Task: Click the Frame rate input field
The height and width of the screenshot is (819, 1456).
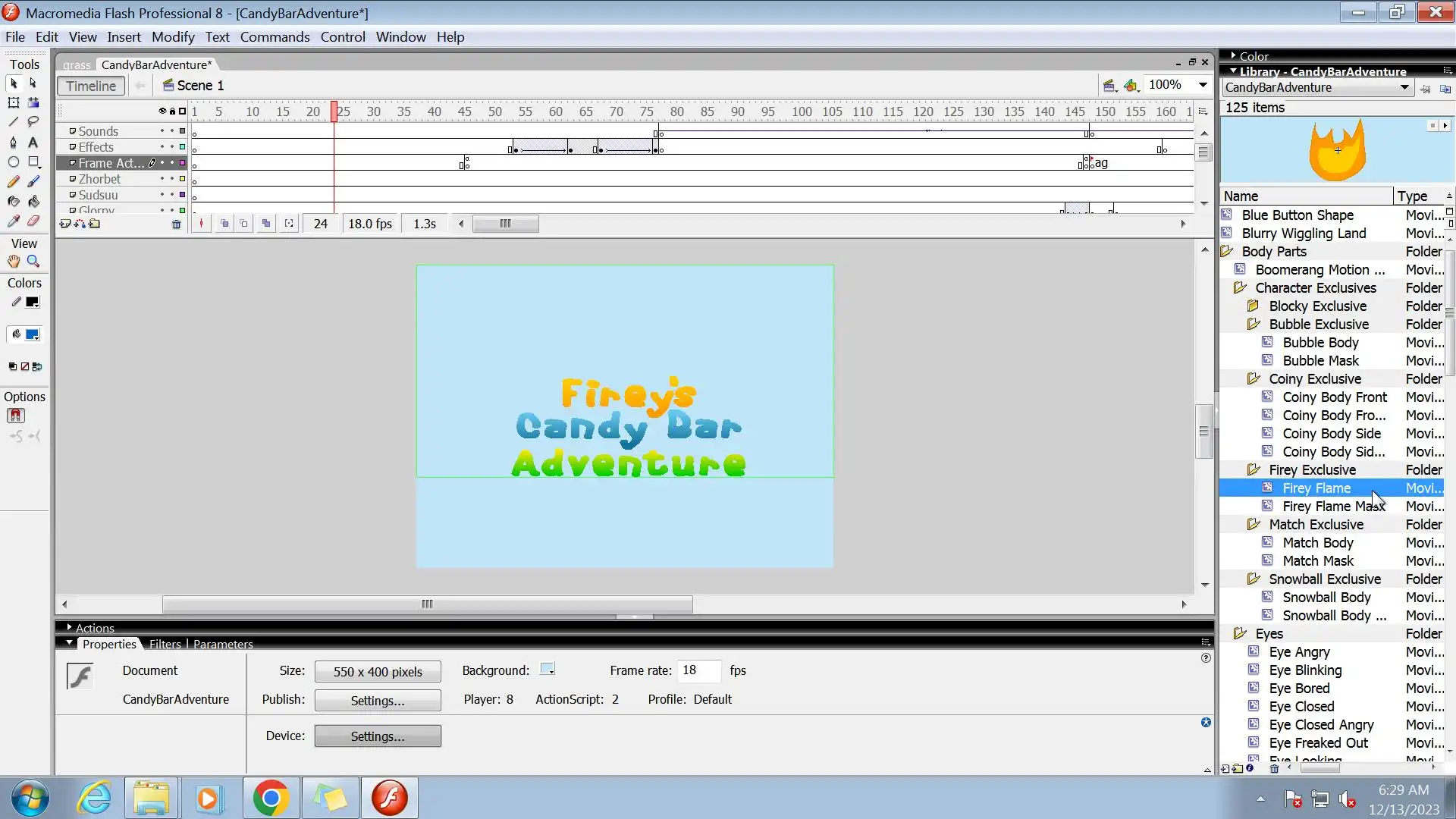Action: [x=698, y=670]
